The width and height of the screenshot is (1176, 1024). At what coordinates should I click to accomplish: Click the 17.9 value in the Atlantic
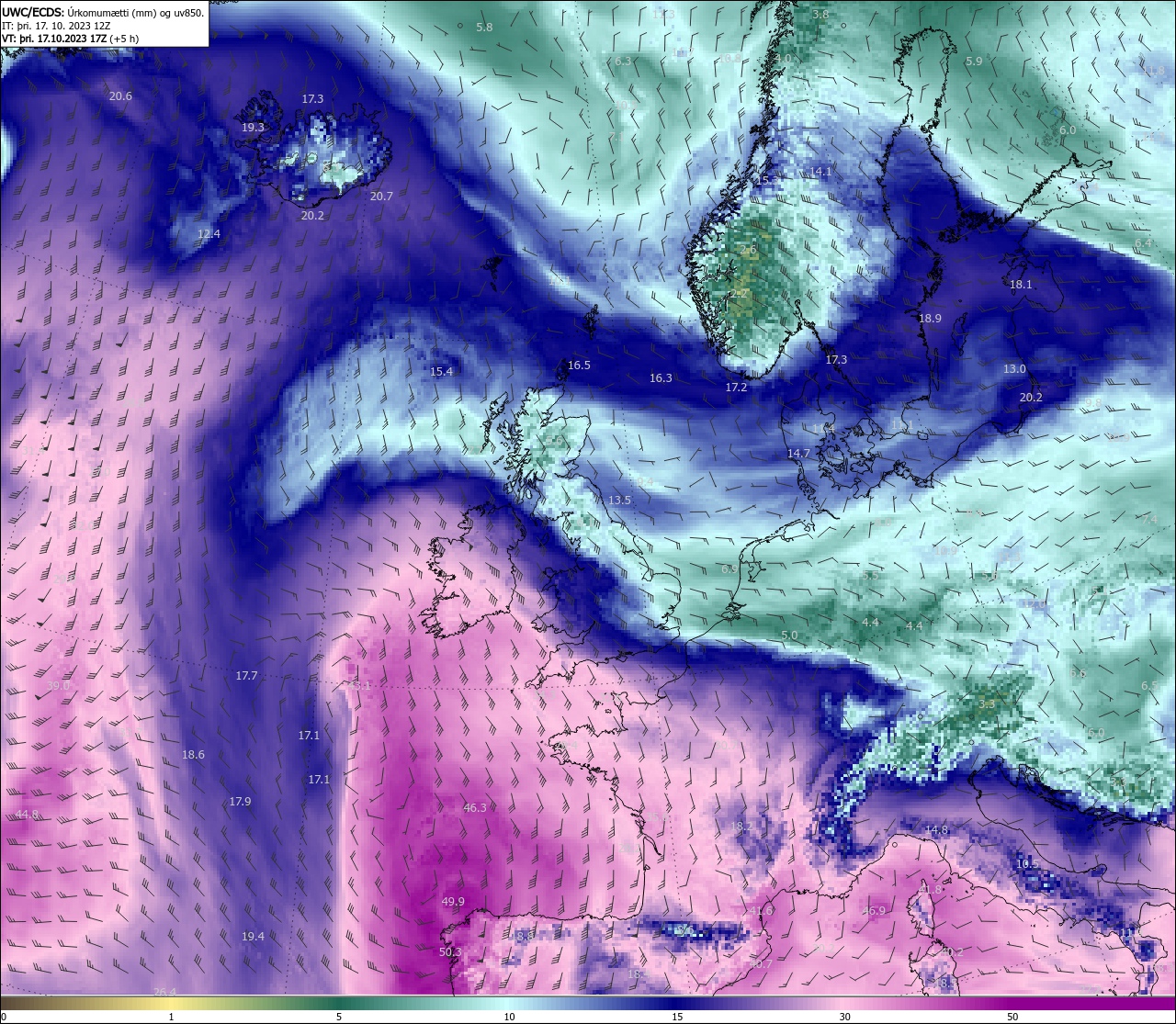click(x=240, y=802)
